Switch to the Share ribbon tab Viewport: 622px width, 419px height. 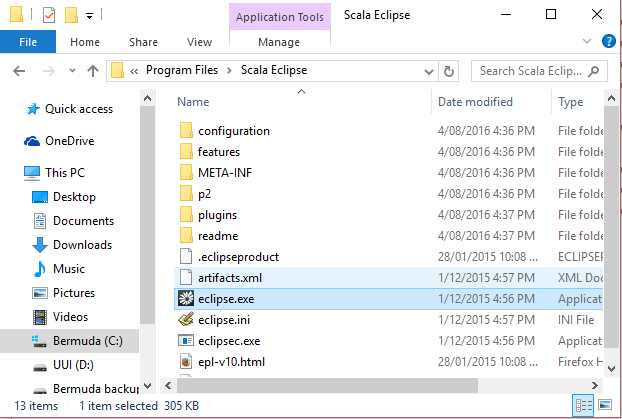click(x=143, y=42)
